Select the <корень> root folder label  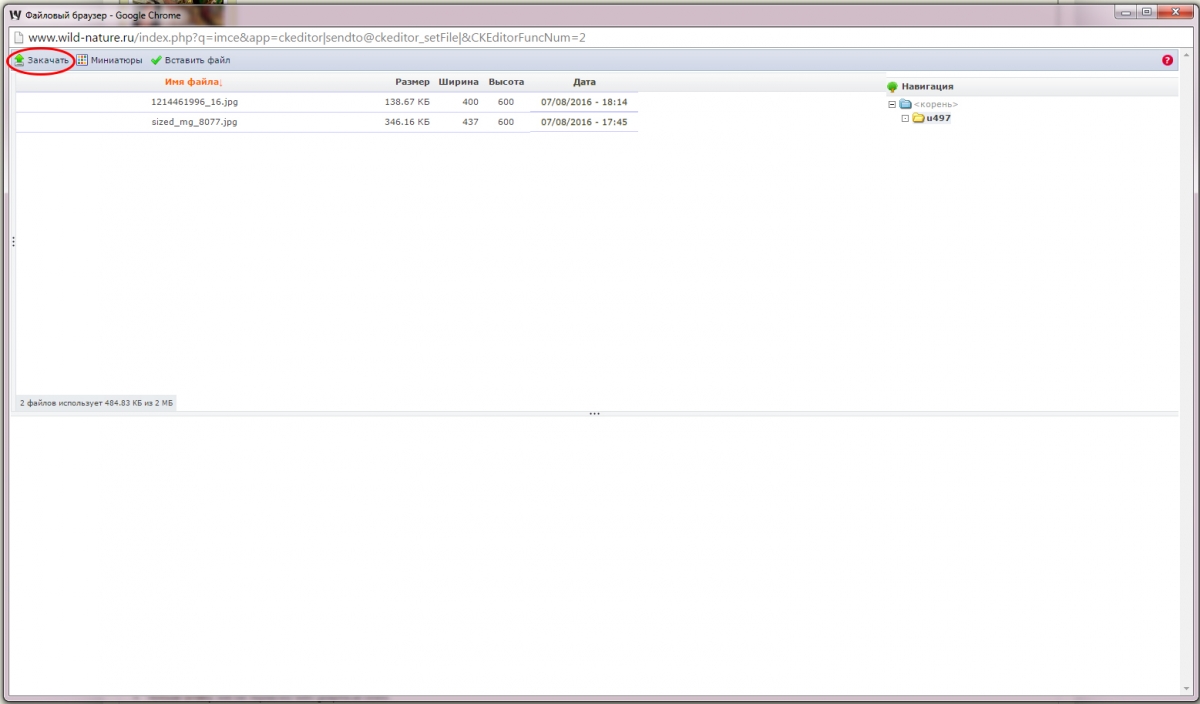[936, 104]
